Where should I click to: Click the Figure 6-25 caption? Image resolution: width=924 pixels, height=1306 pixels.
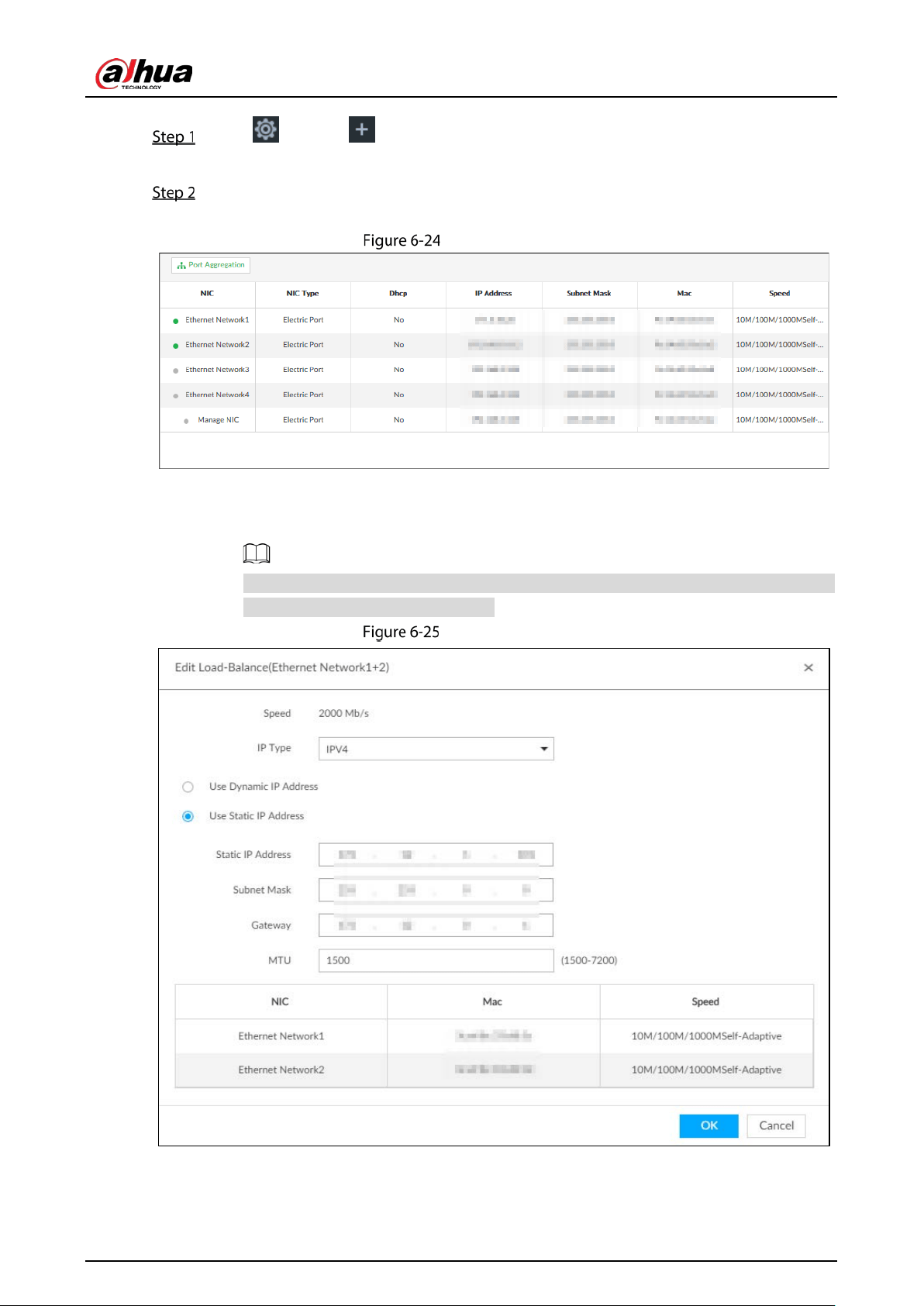point(402,632)
